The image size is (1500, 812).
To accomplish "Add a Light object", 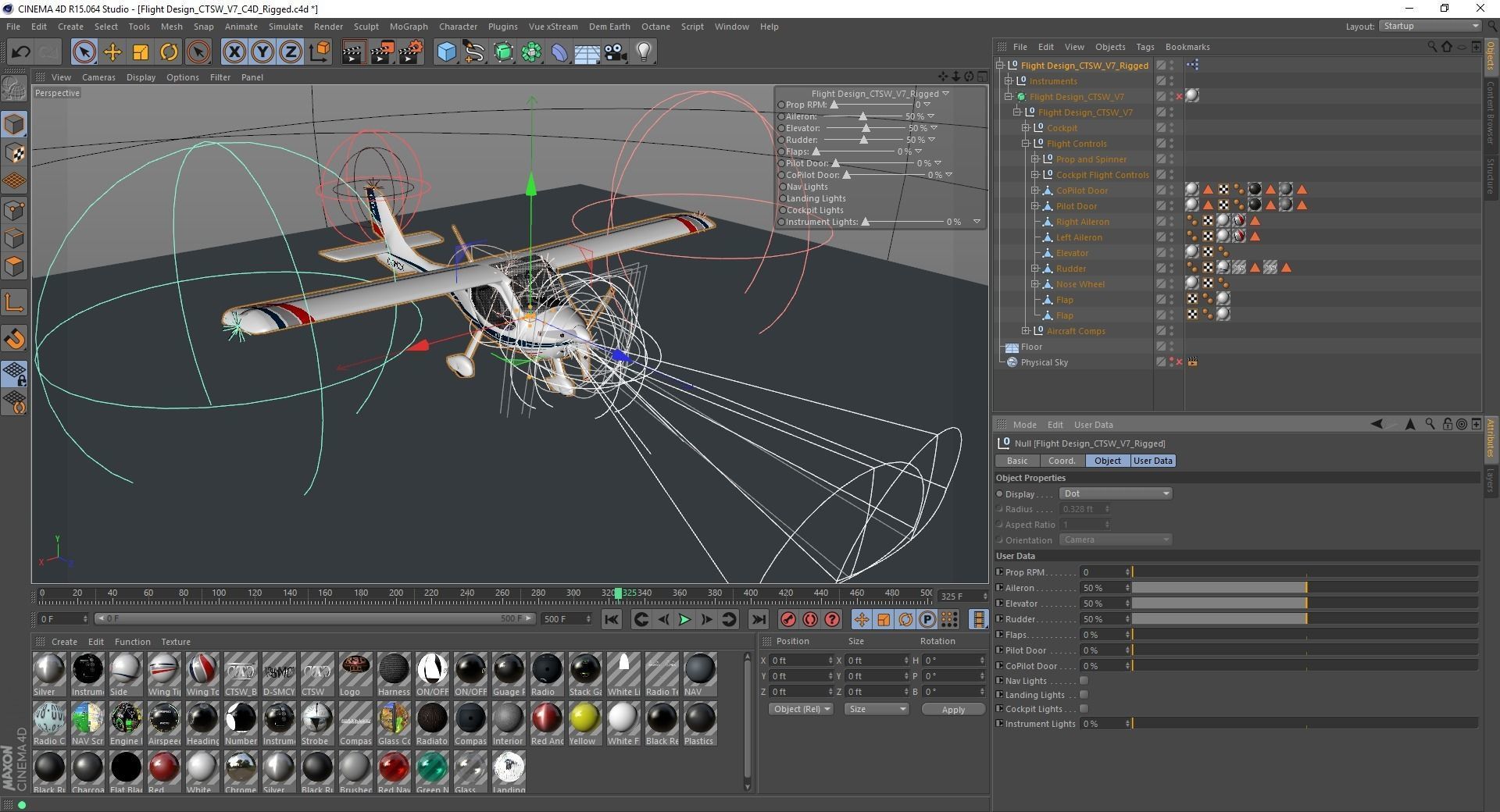I will (x=644, y=52).
